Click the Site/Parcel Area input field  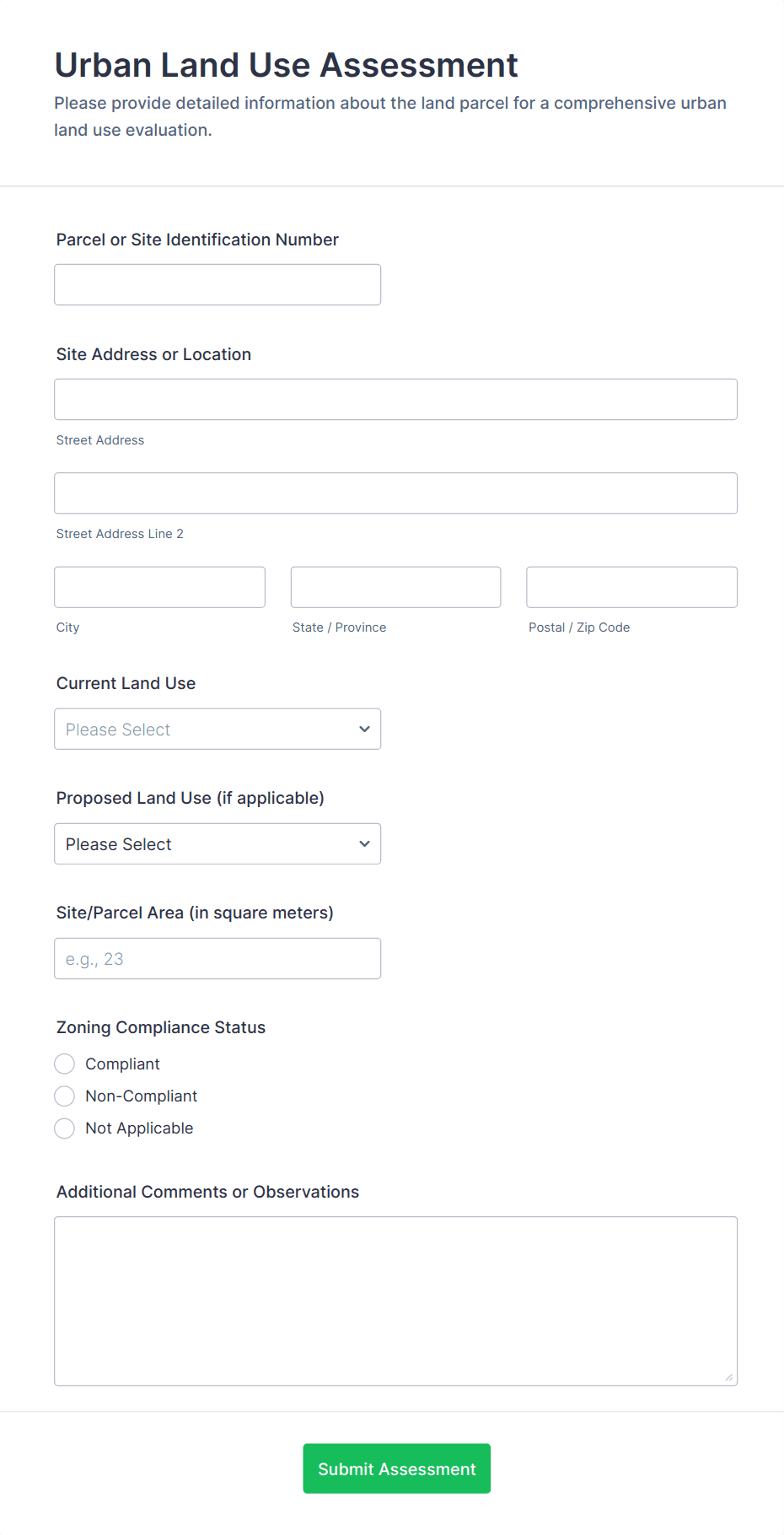click(x=217, y=959)
